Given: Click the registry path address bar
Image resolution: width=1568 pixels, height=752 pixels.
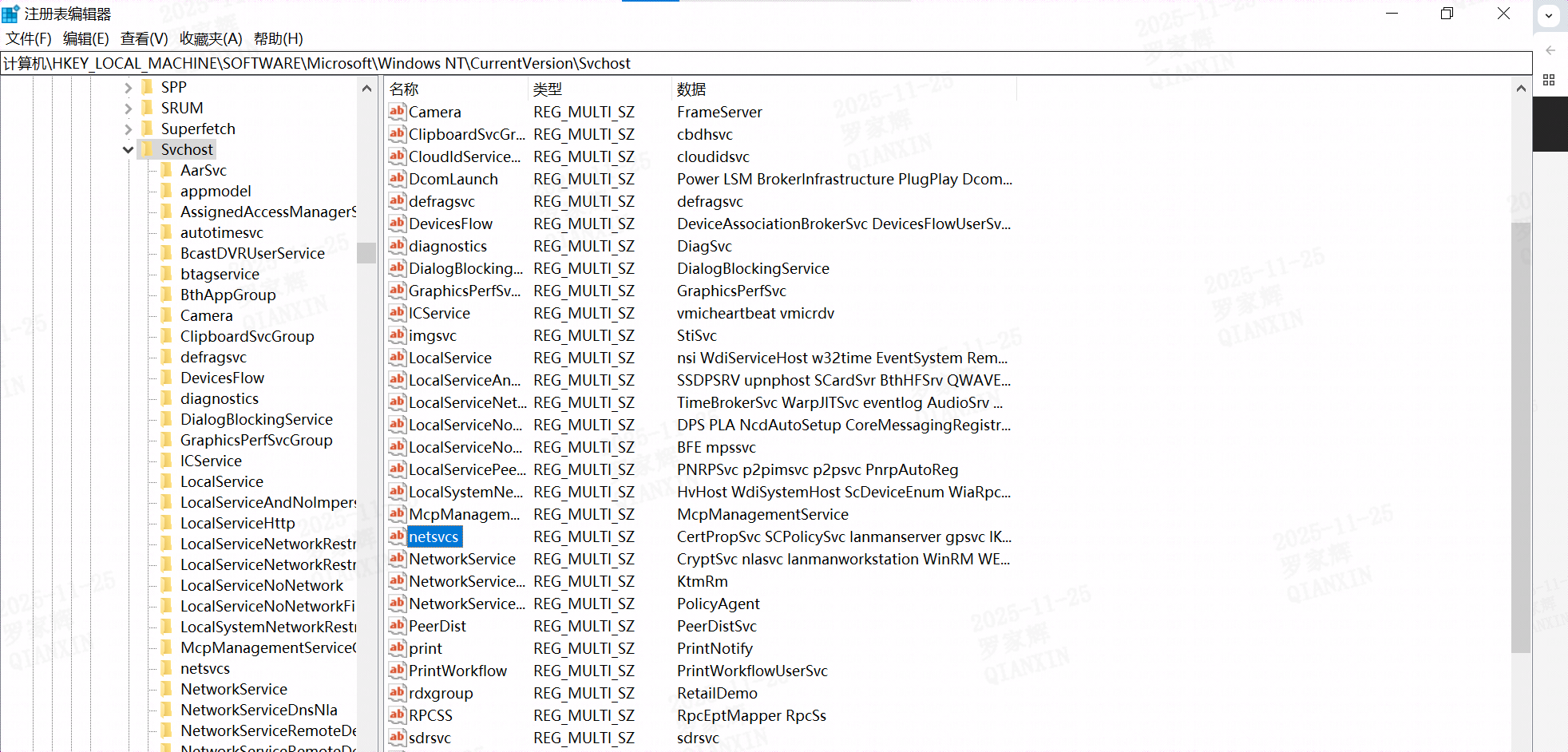Looking at the screenshot, I should tap(766, 63).
